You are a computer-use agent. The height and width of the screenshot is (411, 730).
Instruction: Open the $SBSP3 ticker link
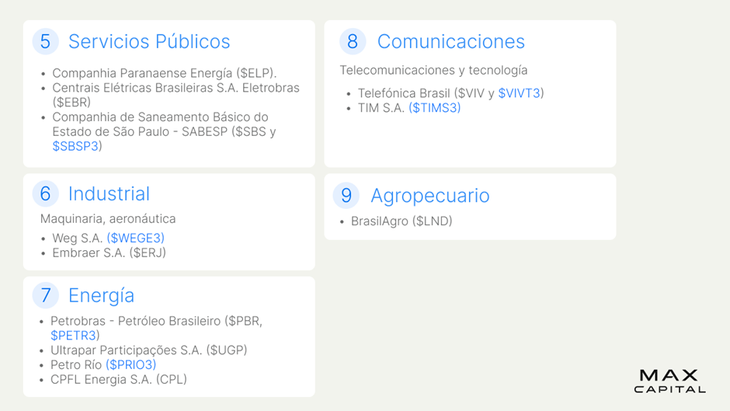click(x=75, y=146)
